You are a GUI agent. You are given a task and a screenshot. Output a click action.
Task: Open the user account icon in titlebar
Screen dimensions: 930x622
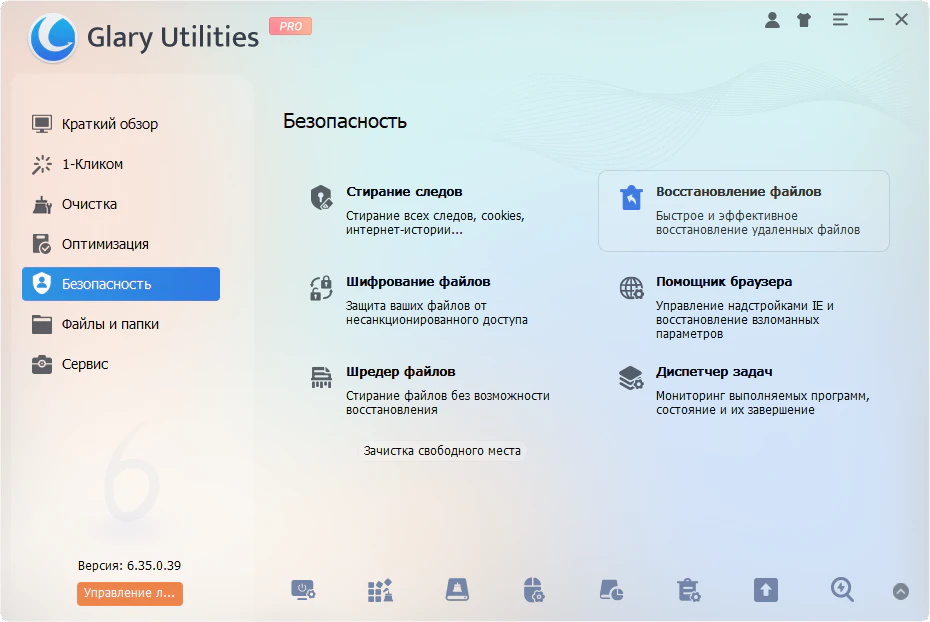[772, 18]
